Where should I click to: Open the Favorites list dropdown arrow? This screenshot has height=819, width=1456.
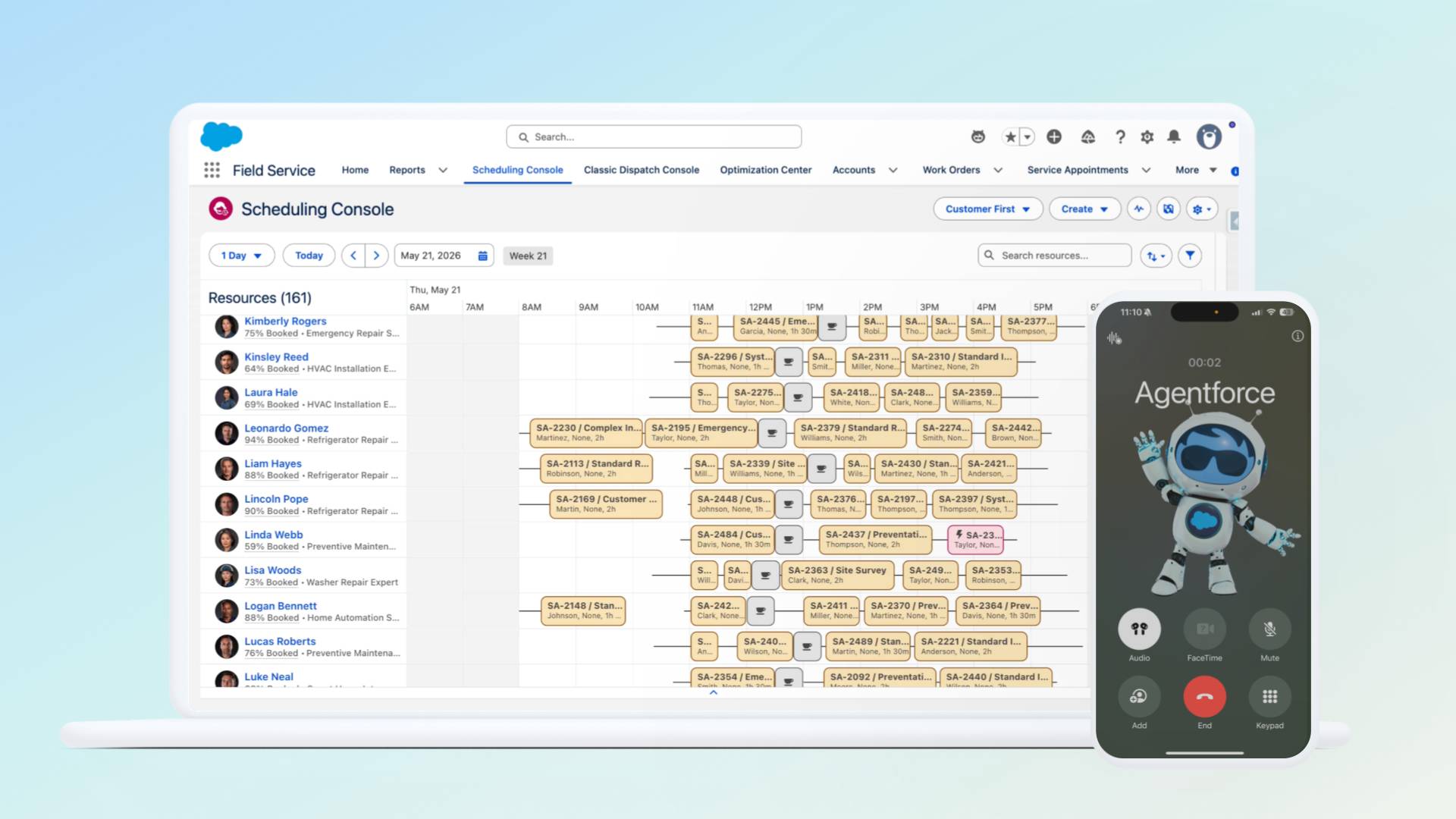coord(1028,137)
